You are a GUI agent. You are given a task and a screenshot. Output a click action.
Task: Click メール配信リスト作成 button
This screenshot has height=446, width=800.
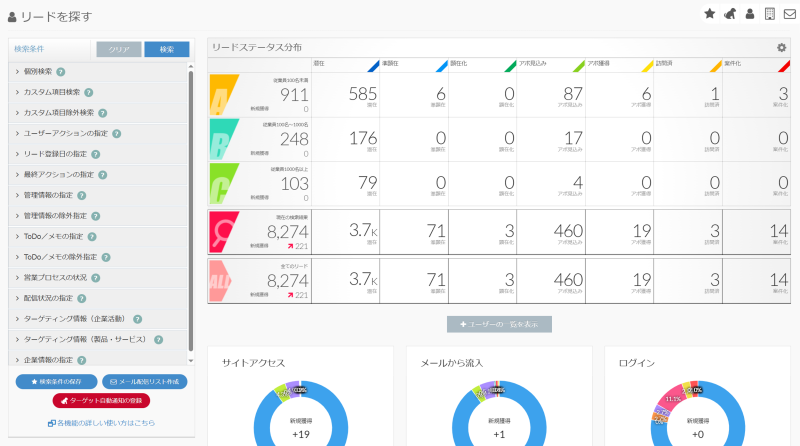[x=144, y=382]
